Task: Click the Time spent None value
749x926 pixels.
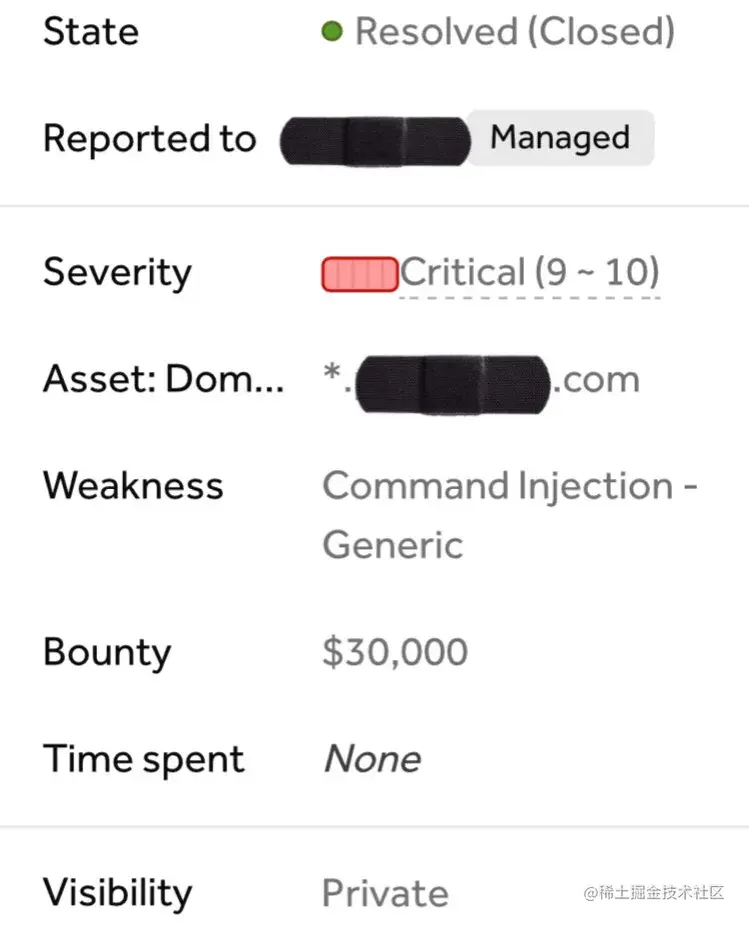Action: tap(372, 759)
